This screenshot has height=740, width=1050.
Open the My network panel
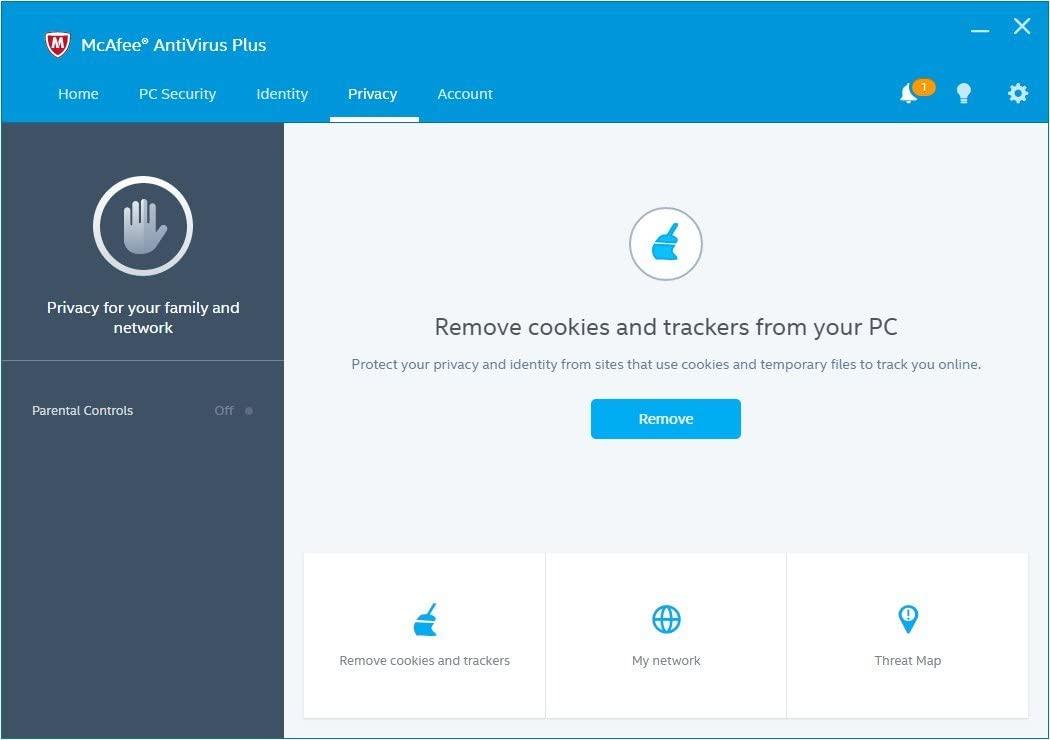click(666, 660)
